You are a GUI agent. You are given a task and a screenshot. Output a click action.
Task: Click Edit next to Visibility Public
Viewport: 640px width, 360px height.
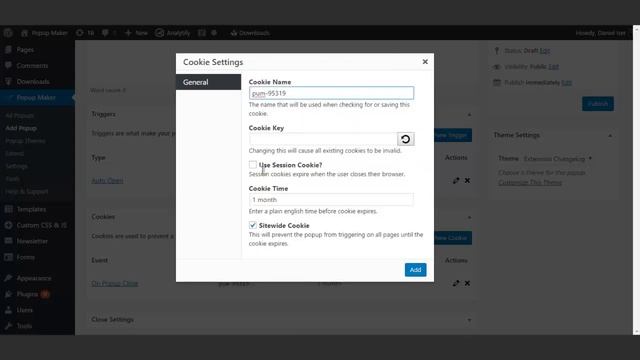[553, 67]
